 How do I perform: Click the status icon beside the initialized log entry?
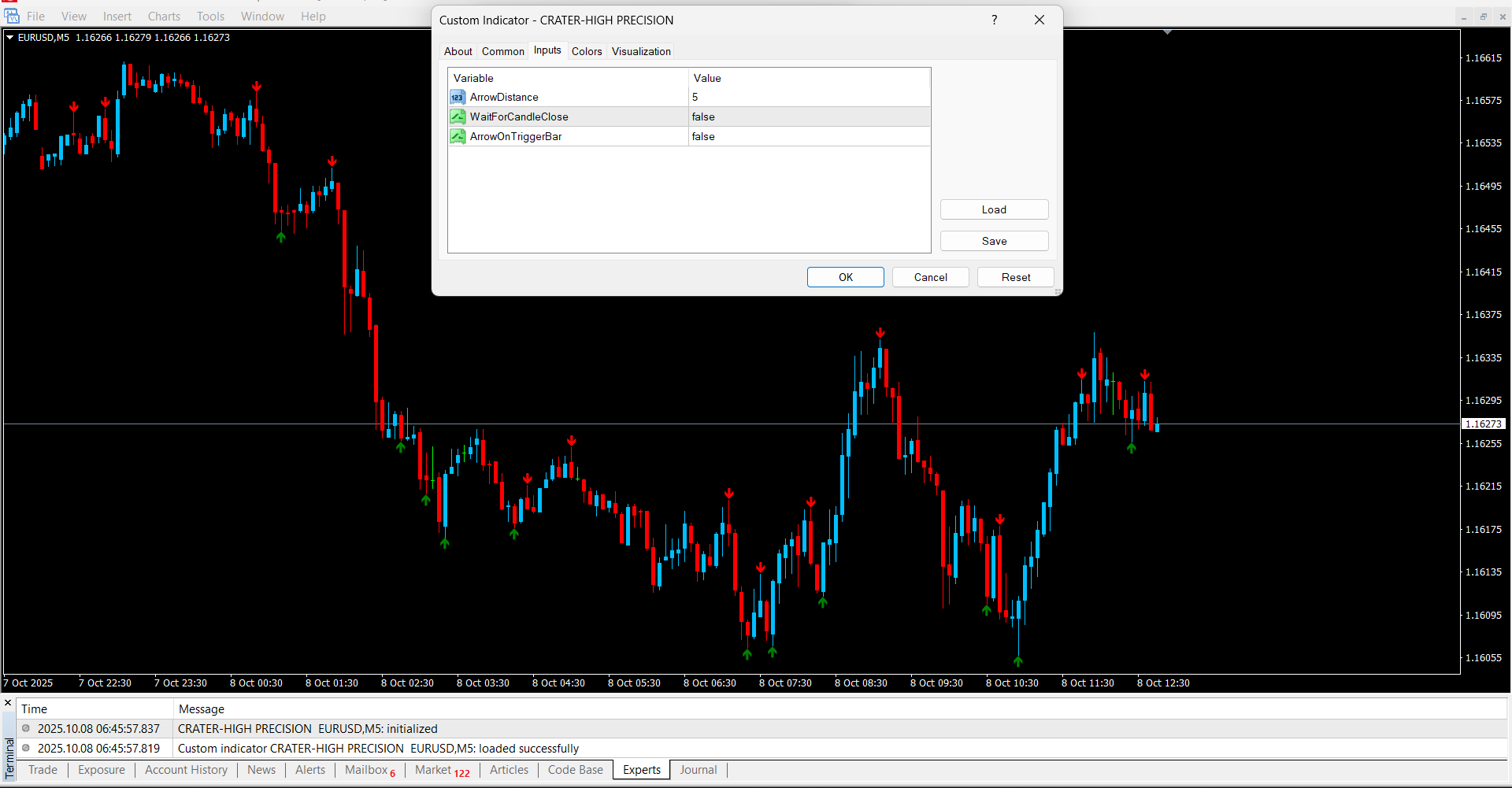[26, 729]
